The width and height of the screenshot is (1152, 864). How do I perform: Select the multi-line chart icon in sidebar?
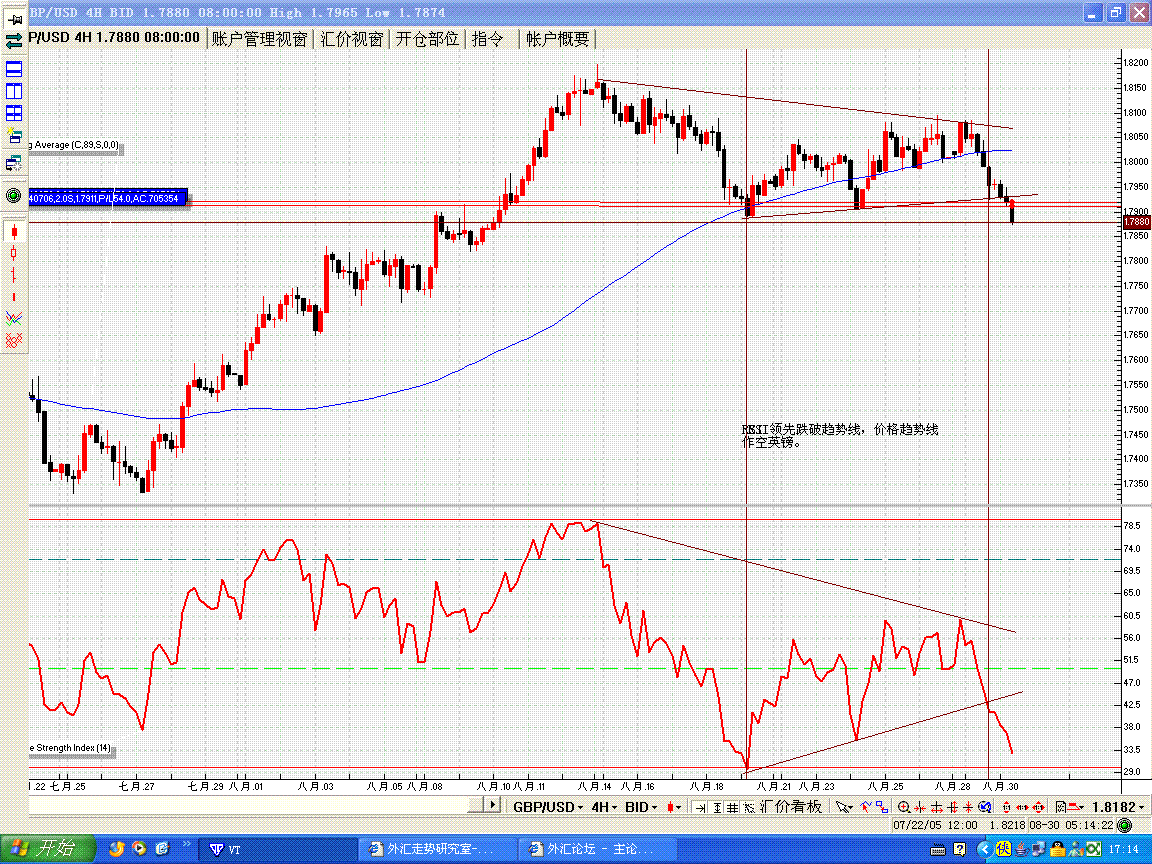14,318
